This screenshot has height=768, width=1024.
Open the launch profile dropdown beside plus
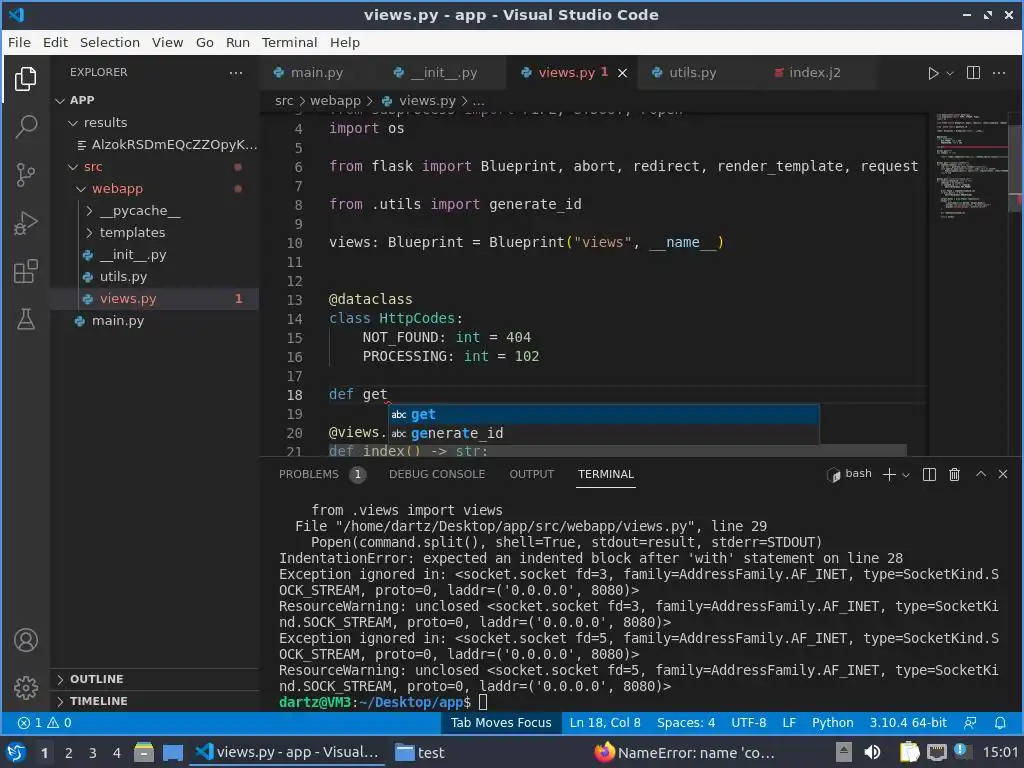pos(906,475)
